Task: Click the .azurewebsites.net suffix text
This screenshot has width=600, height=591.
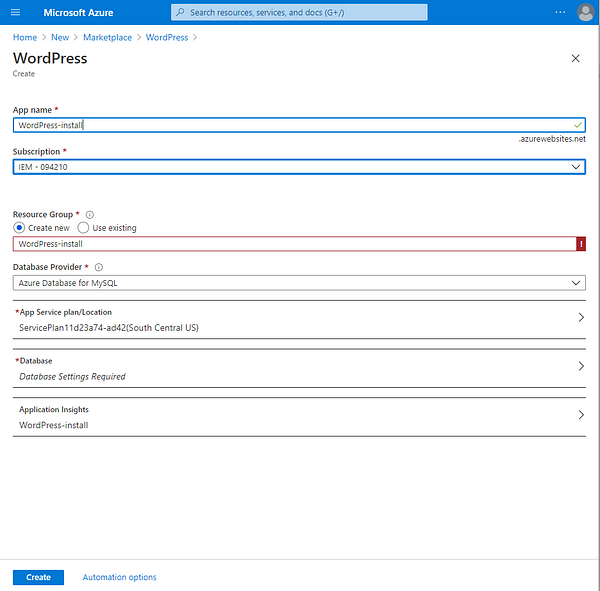Action: (552, 139)
